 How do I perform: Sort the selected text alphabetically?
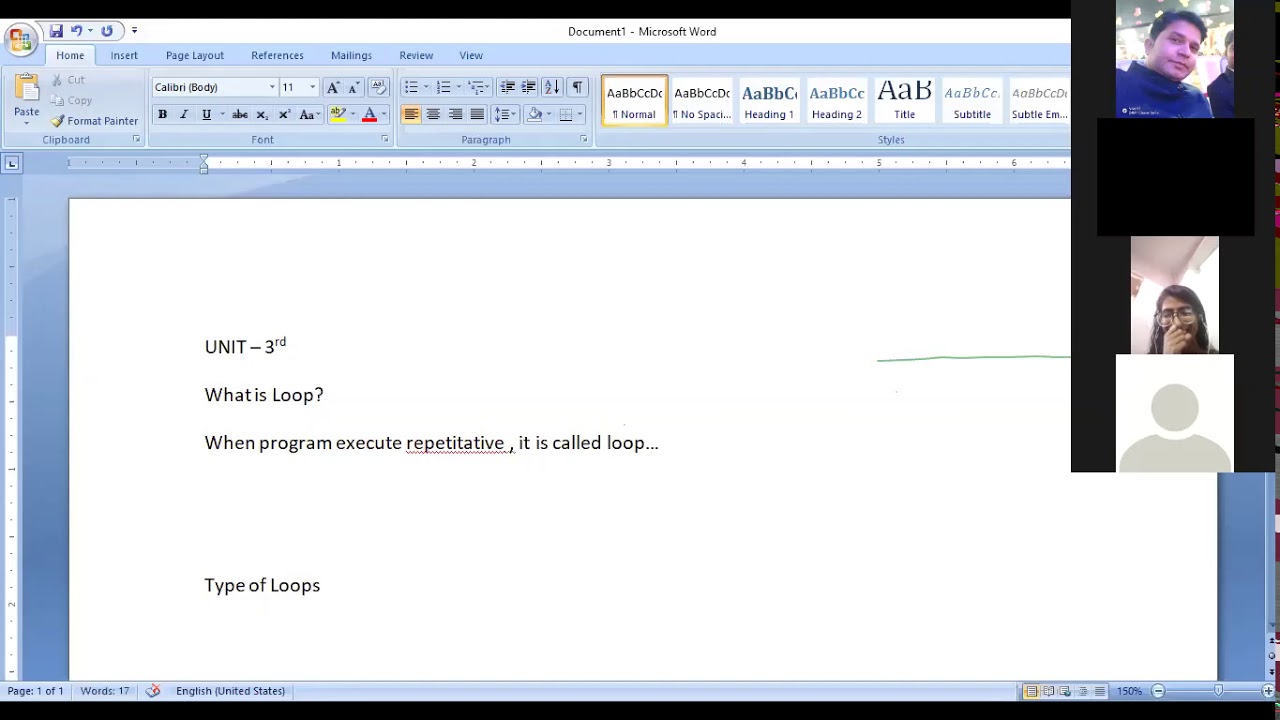tap(551, 87)
